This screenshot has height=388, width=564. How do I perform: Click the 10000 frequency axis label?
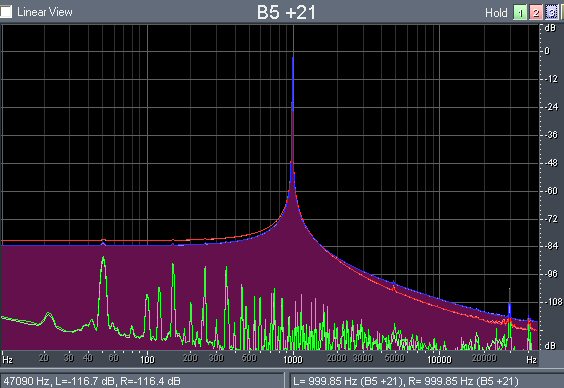point(439,359)
